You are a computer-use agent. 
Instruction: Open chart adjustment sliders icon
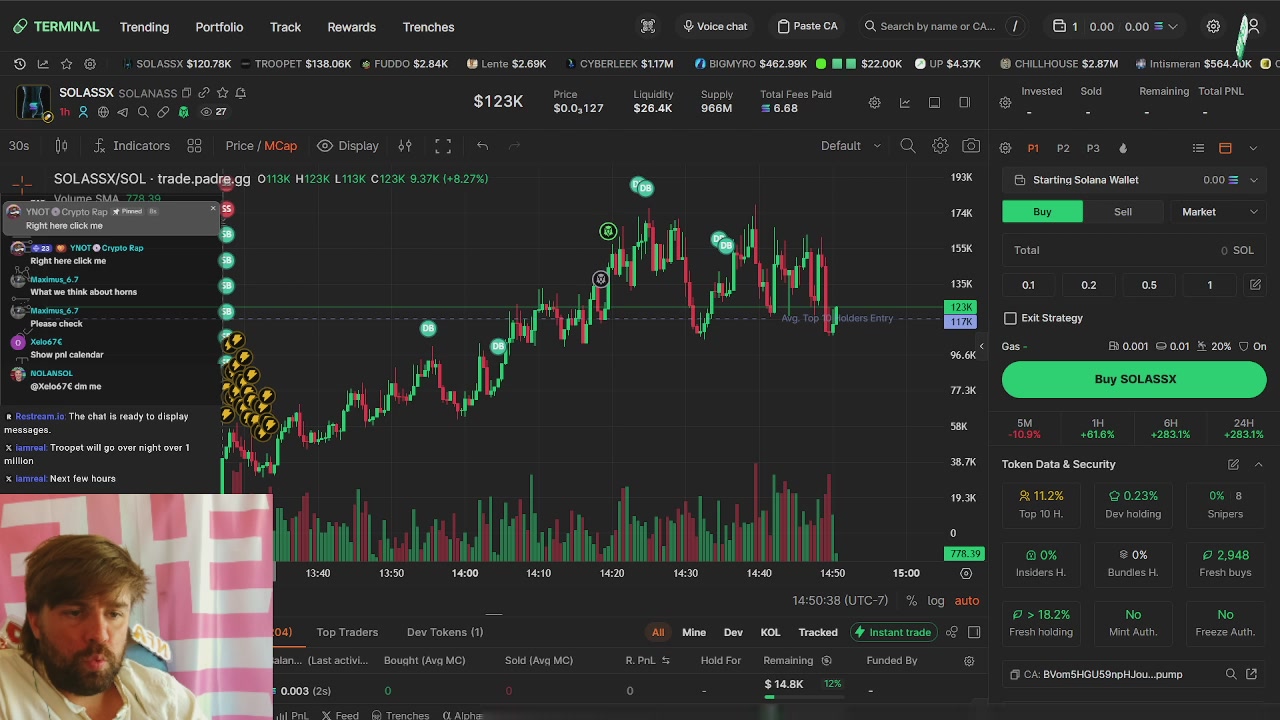point(405,146)
